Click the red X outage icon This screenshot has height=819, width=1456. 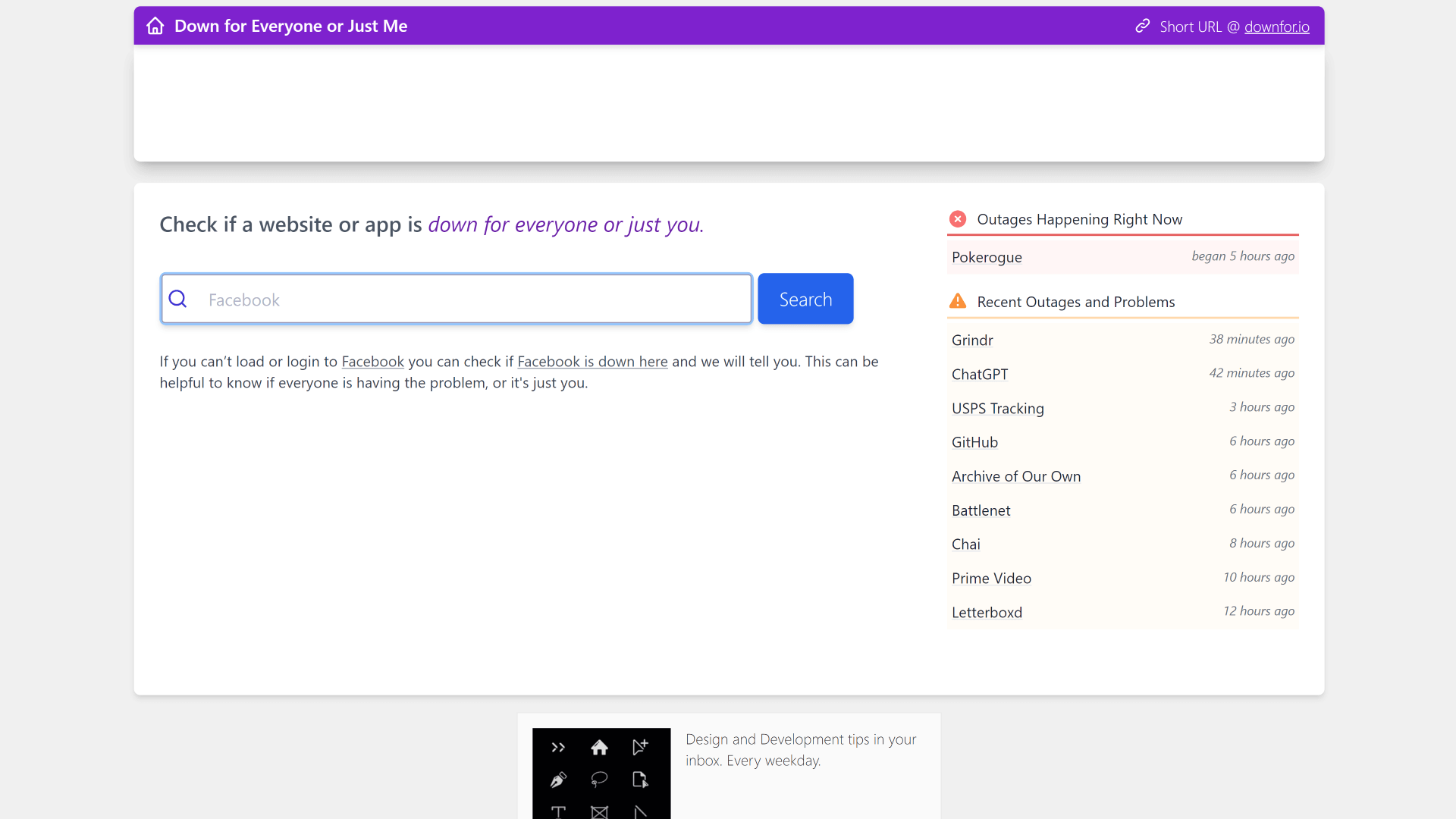pyautogui.click(x=958, y=219)
